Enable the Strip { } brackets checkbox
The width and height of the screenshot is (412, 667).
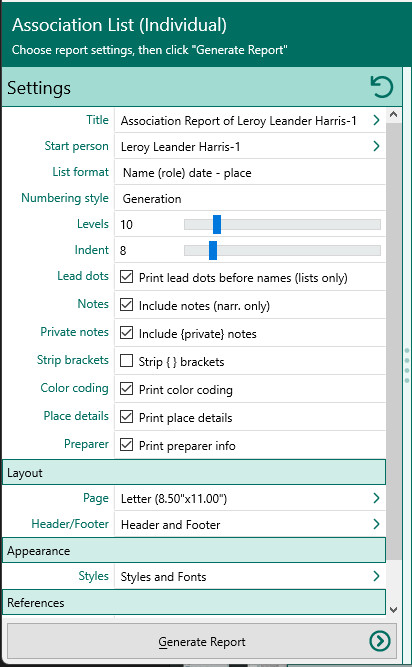126,361
